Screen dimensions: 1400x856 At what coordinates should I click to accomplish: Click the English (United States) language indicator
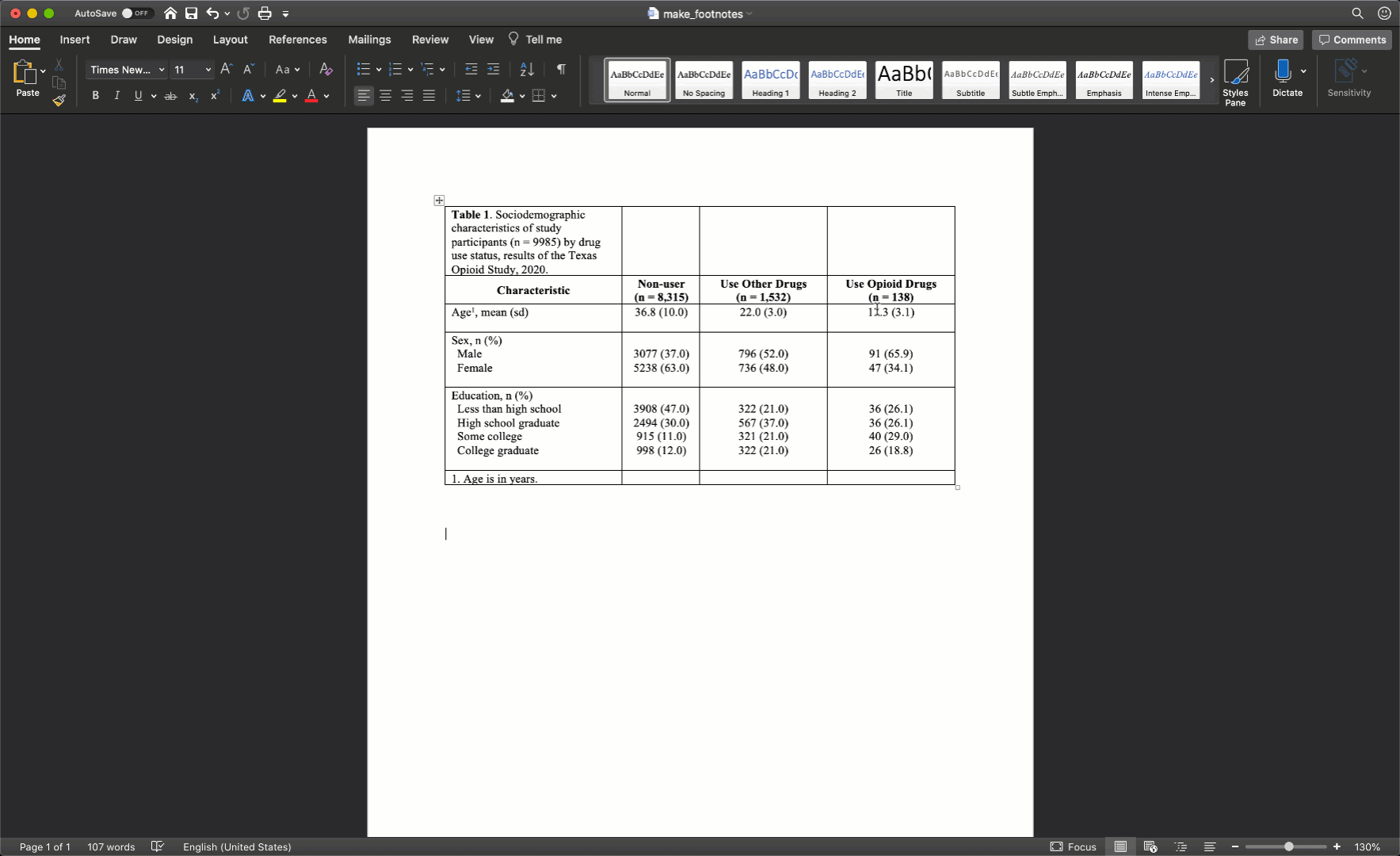click(237, 846)
